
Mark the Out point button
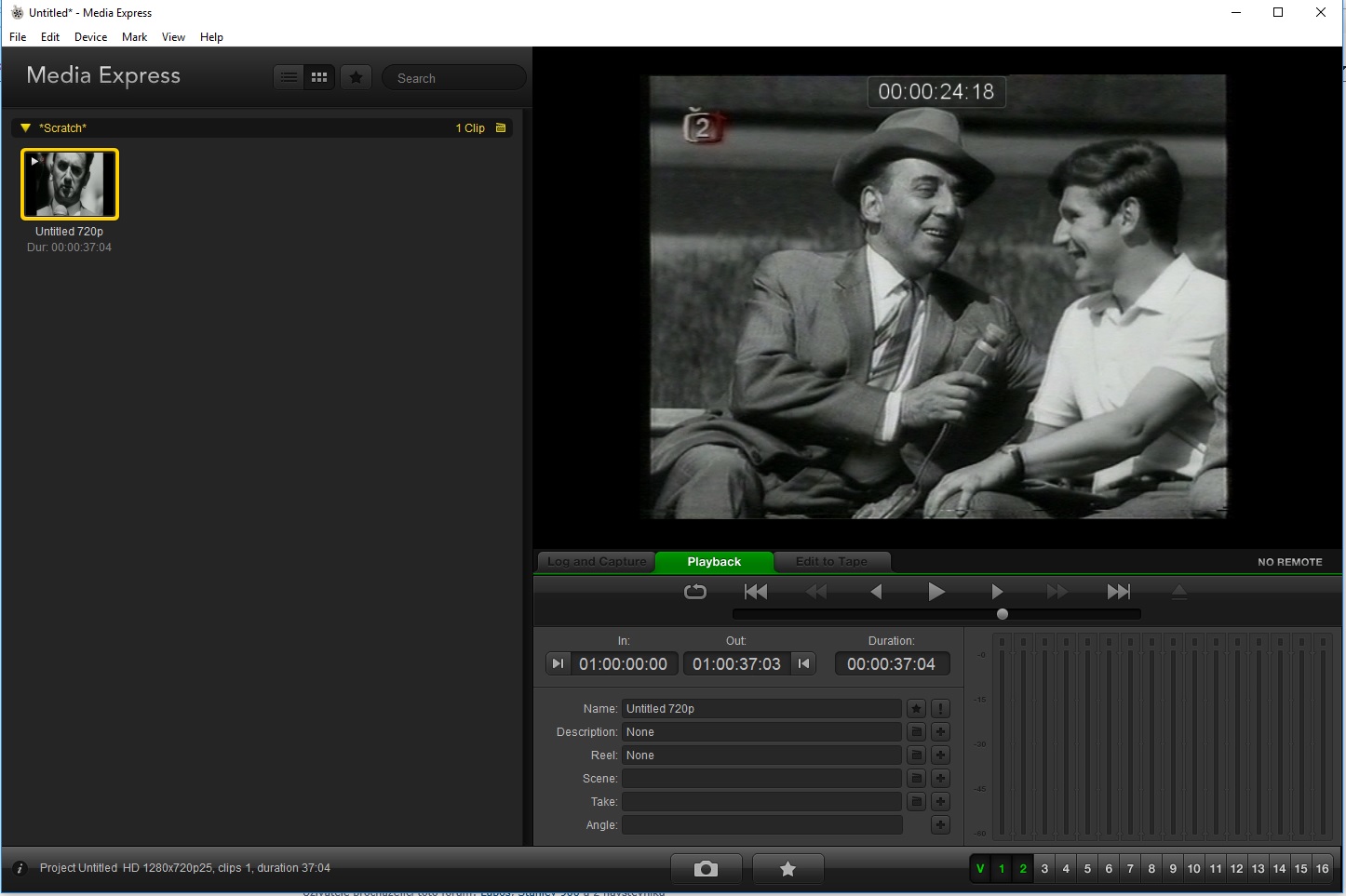click(x=803, y=663)
